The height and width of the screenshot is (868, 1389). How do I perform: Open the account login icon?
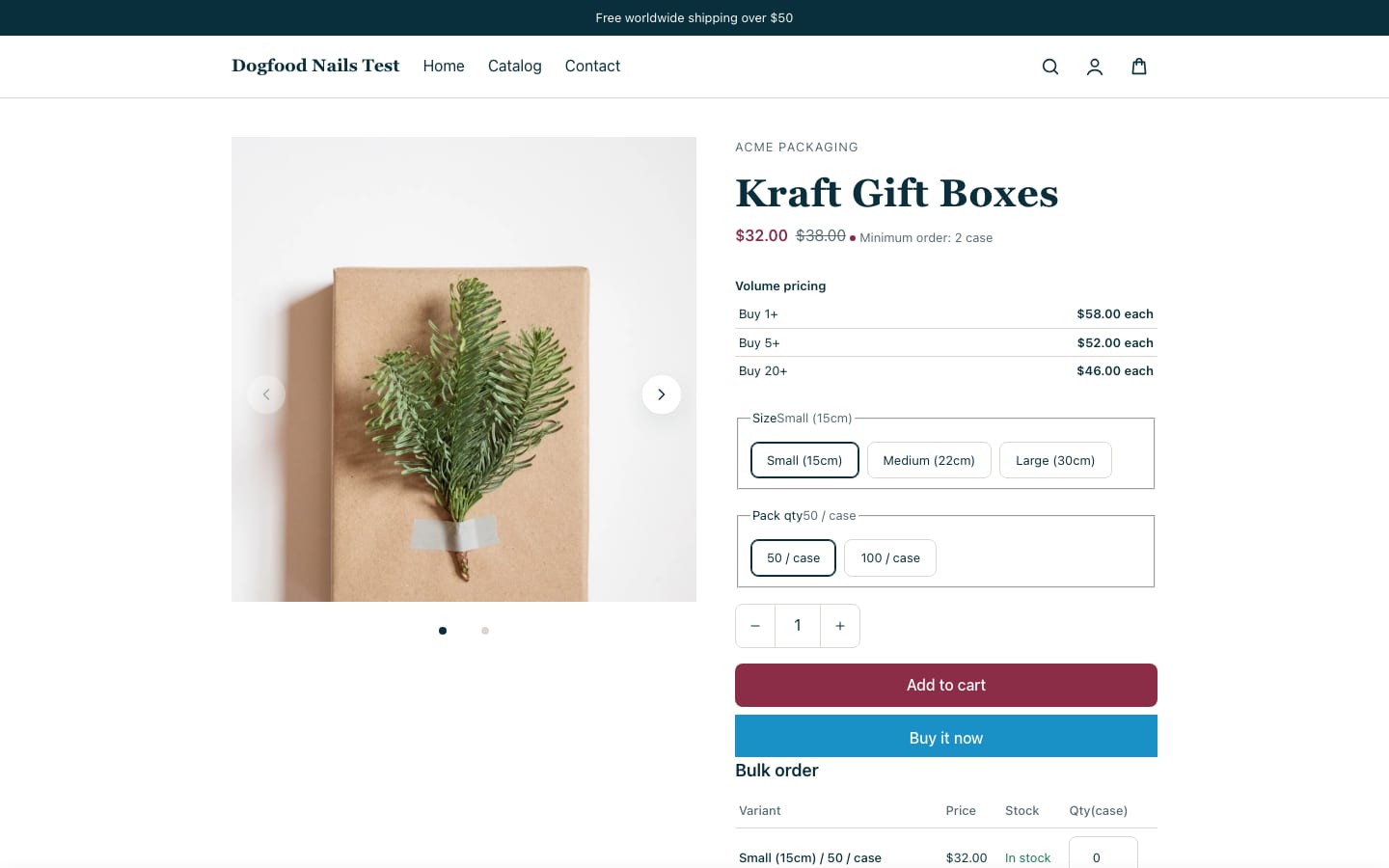pyautogui.click(x=1095, y=67)
